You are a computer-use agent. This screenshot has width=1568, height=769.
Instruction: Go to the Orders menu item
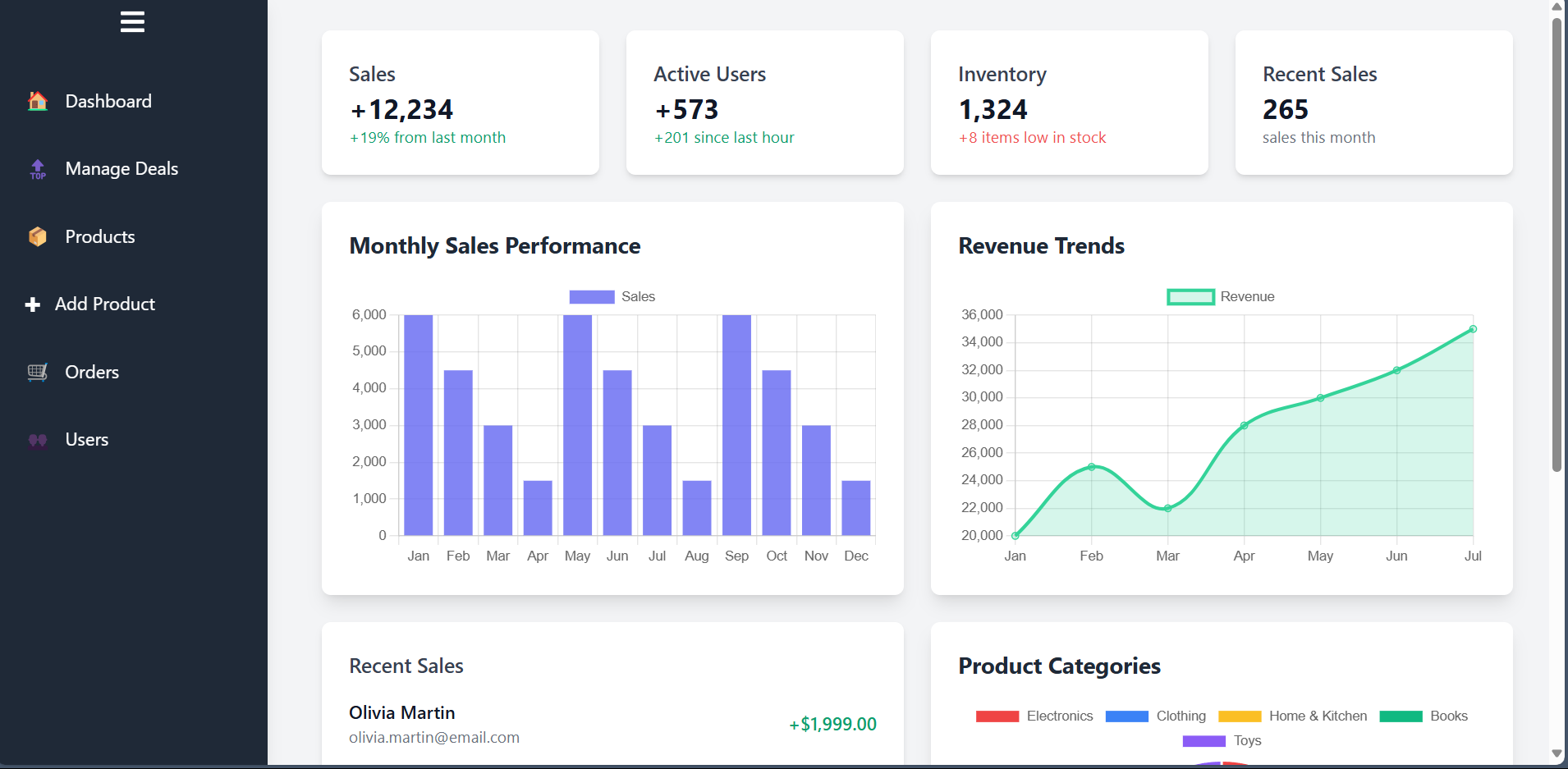(92, 373)
